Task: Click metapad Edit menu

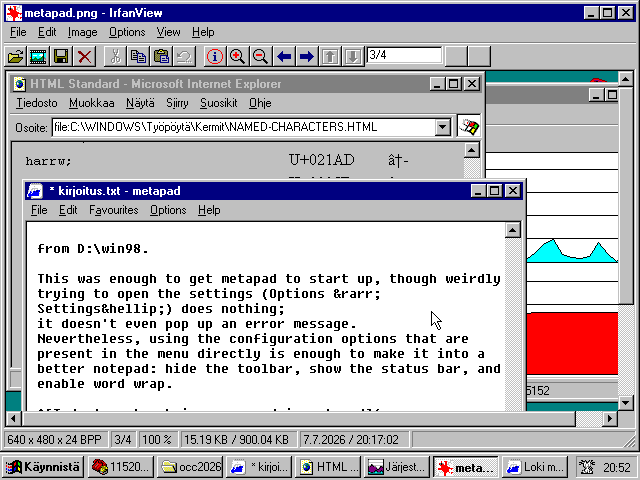Action: [x=68, y=210]
